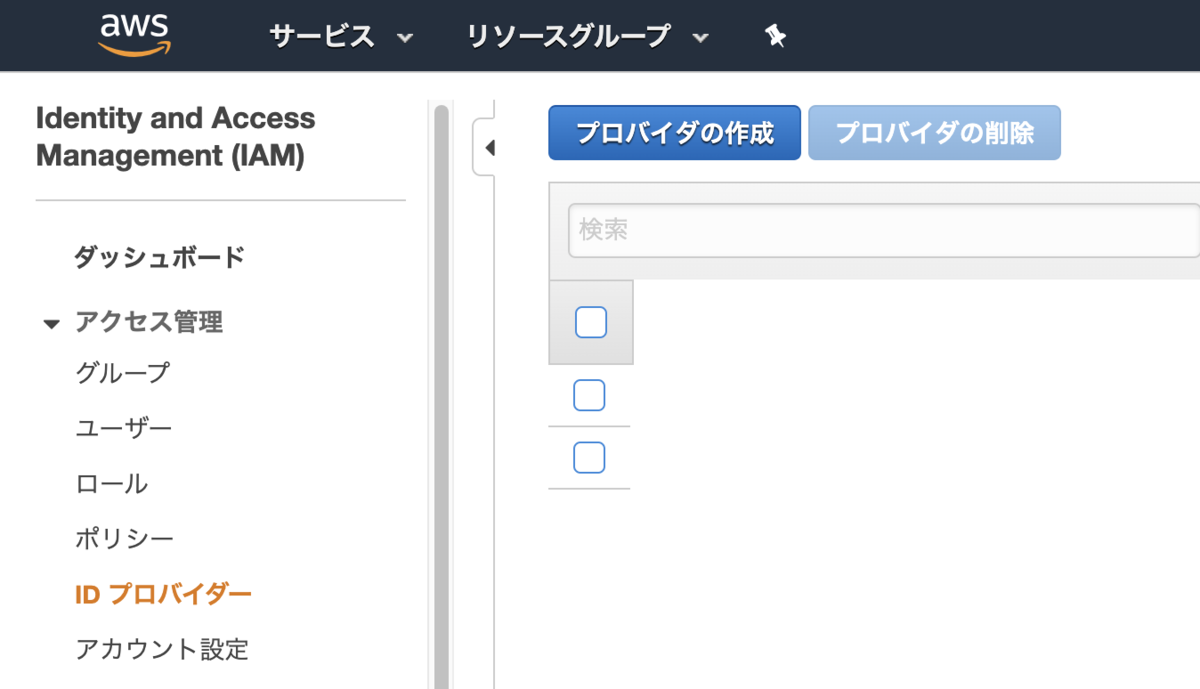The width and height of the screenshot is (1200, 689).
Task: Open the サービス dropdown menu
Action: tap(341, 37)
